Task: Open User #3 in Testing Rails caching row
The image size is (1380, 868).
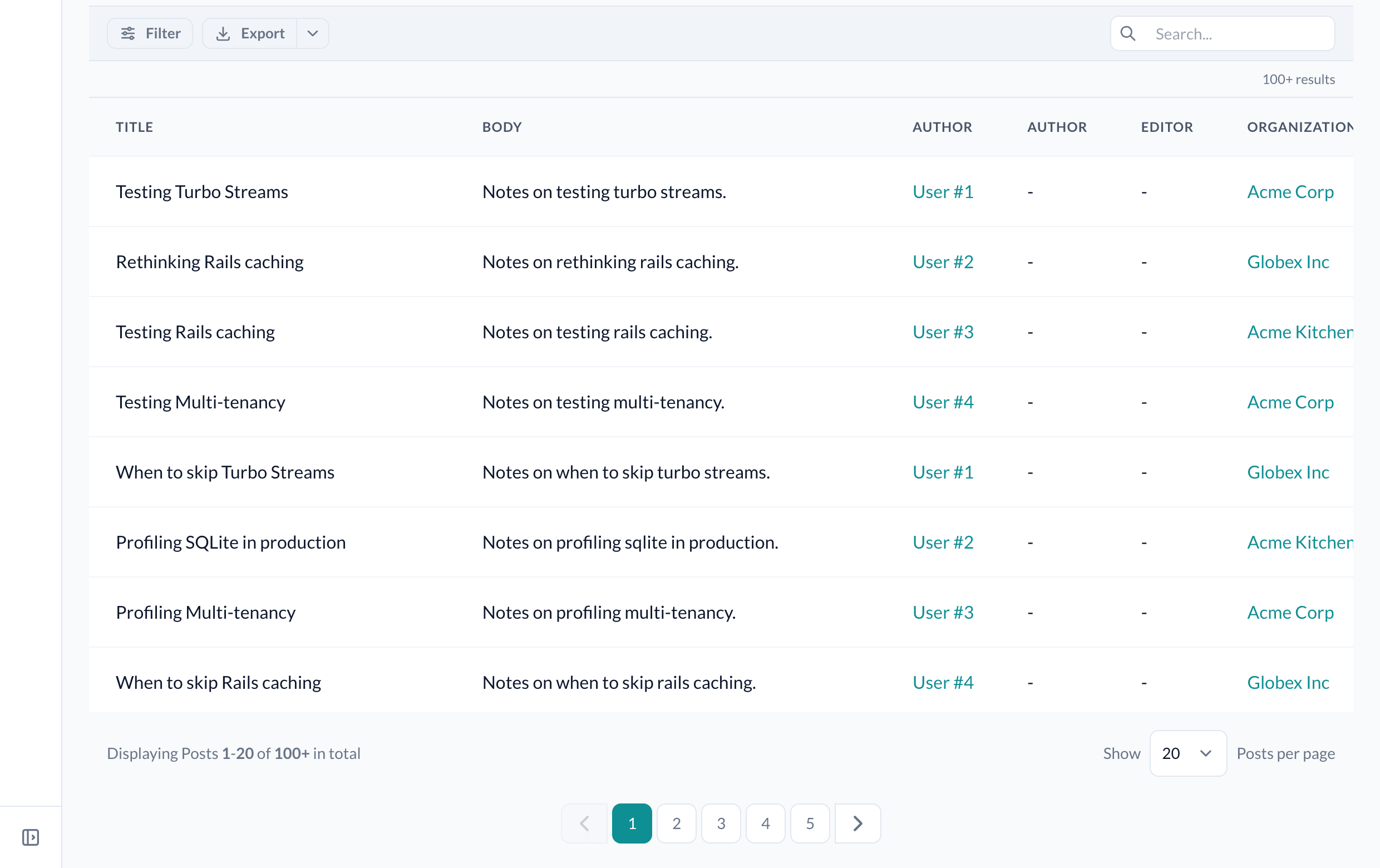Action: click(x=943, y=332)
